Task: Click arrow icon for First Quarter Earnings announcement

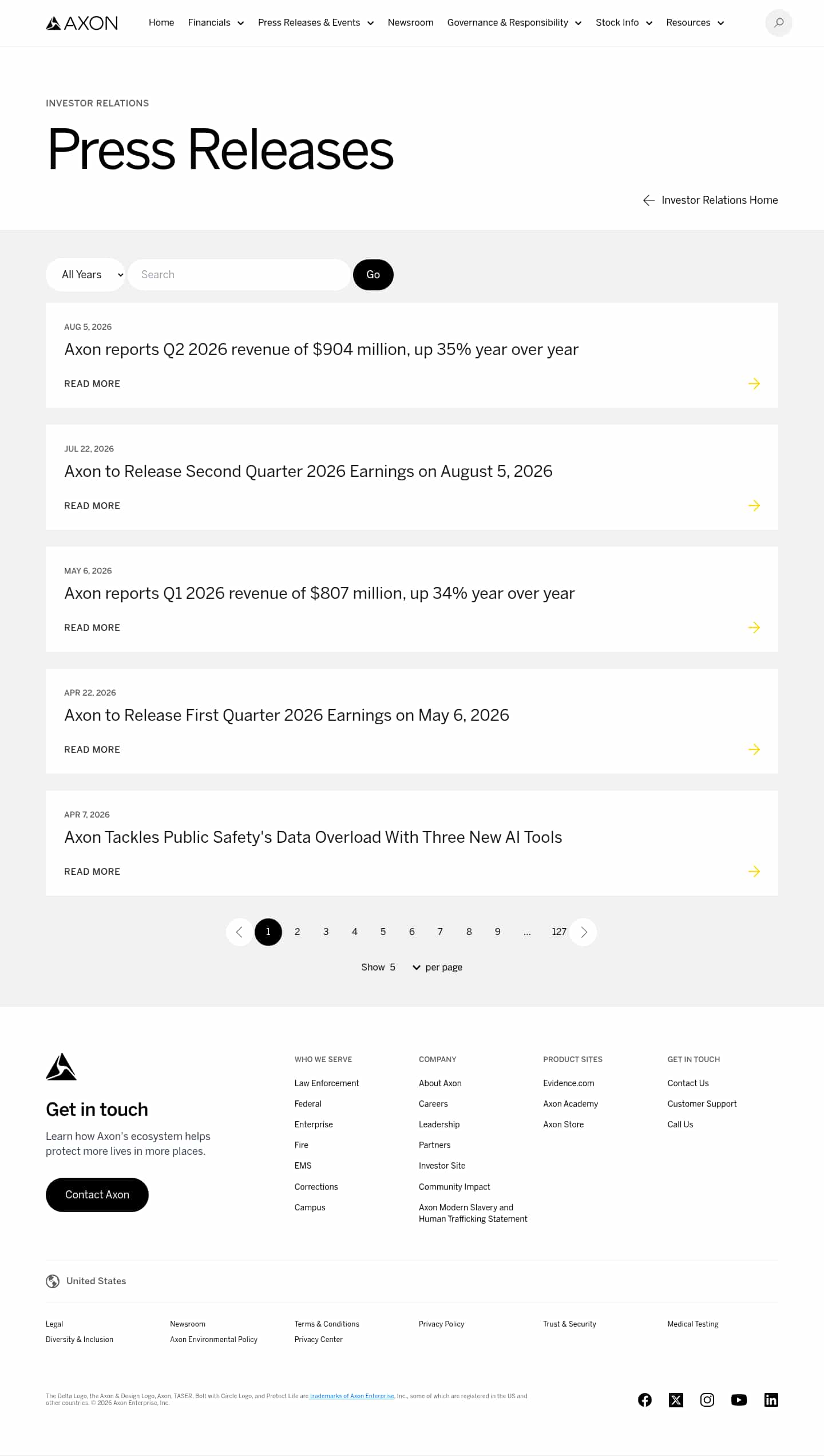Action: tap(754, 749)
